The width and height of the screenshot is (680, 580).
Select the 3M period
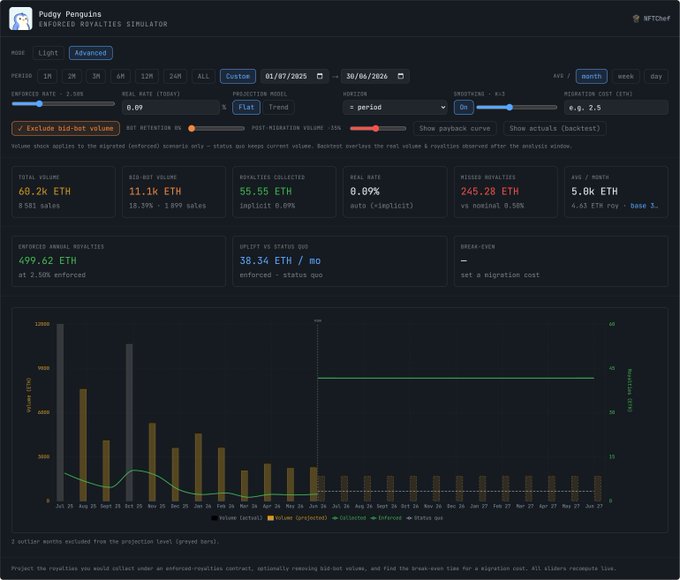(96, 76)
